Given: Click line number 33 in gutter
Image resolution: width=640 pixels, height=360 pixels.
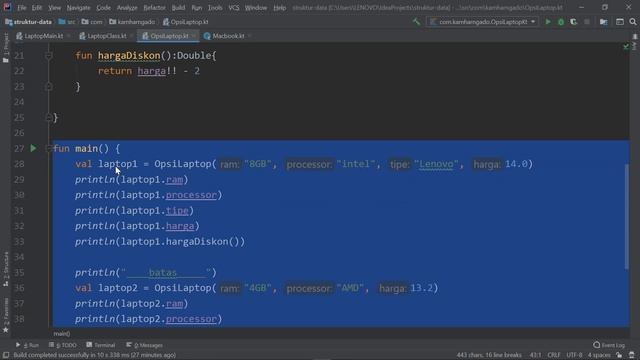Looking at the screenshot, I should pos(19,242).
